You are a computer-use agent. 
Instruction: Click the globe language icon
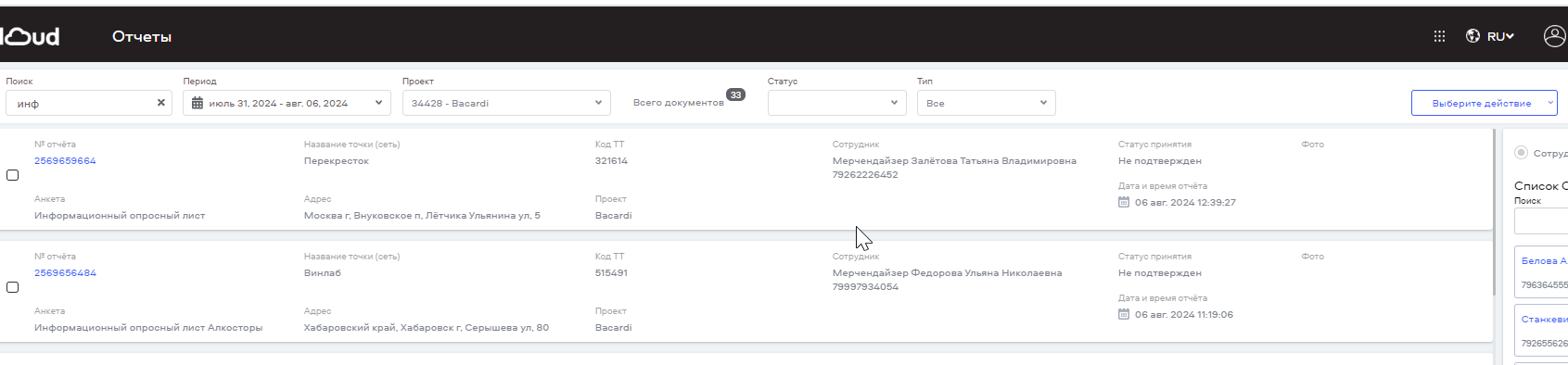click(x=1472, y=36)
